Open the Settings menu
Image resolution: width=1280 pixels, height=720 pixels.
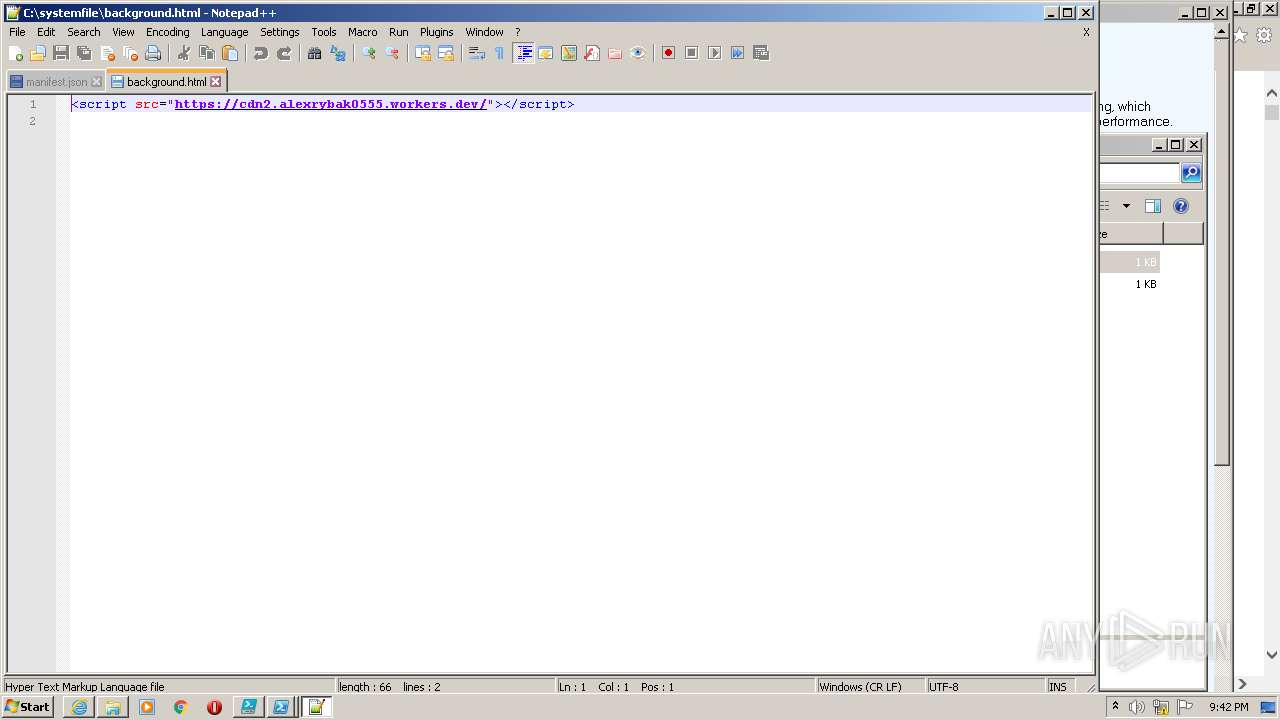click(x=280, y=32)
